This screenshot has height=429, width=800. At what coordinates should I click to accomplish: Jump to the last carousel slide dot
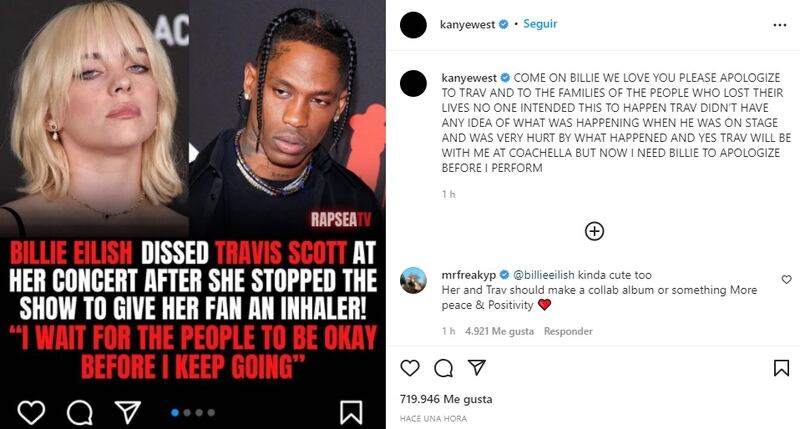[x=211, y=412]
